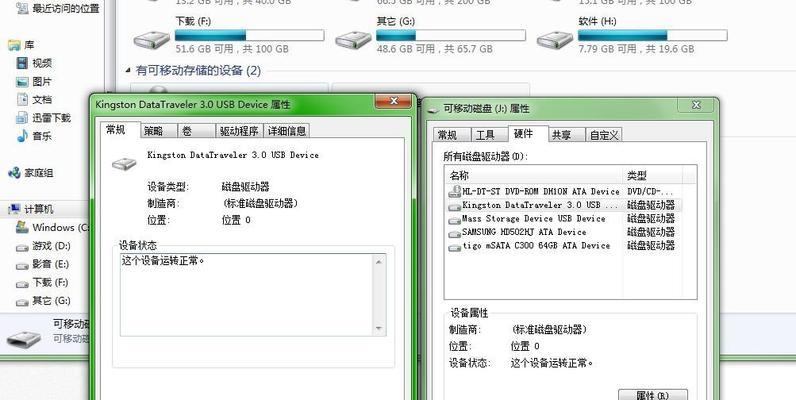The height and width of the screenshot is (400, 796).
Task: Click '7.79 GB 可用，共 19.6 GB' text
Action: pos(636,49)
